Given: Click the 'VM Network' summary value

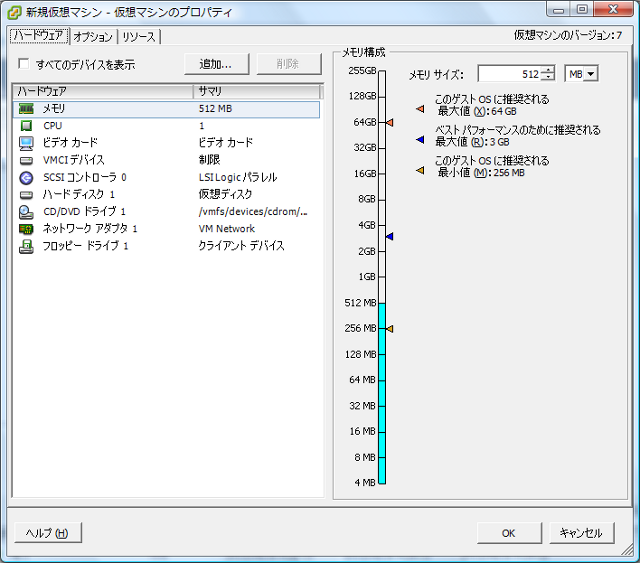Looking at the screenshot, I should [x=227, y=229].
